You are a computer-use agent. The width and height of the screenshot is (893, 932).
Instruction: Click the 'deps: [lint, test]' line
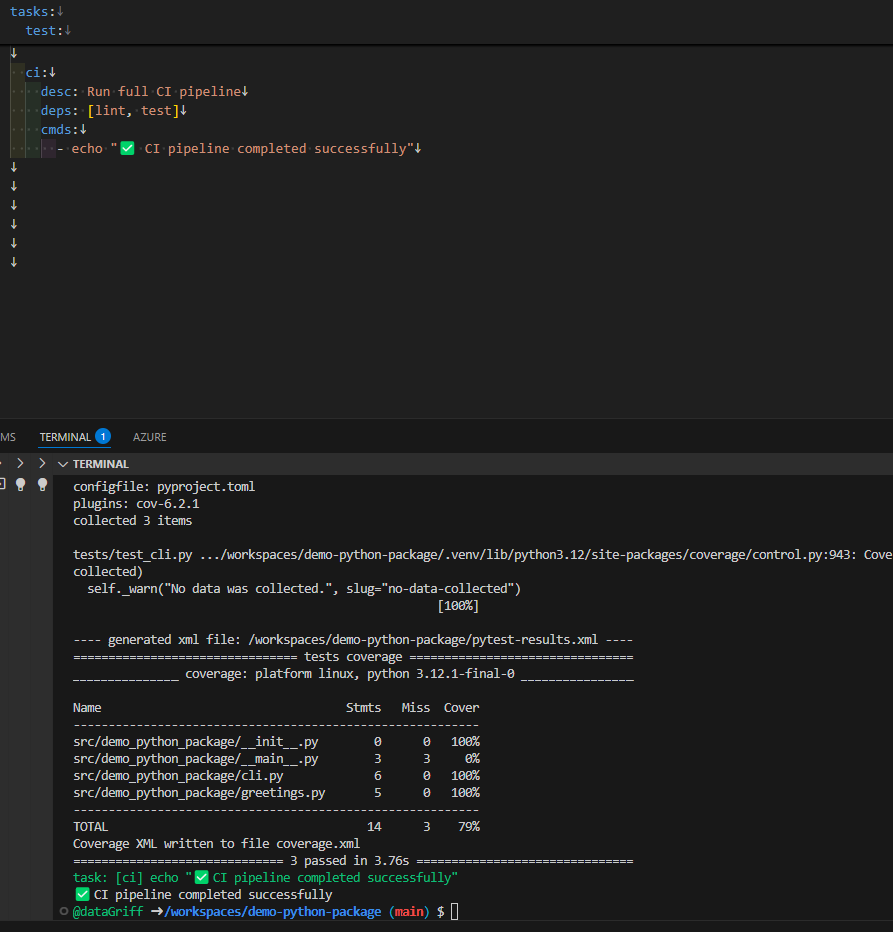110,111
